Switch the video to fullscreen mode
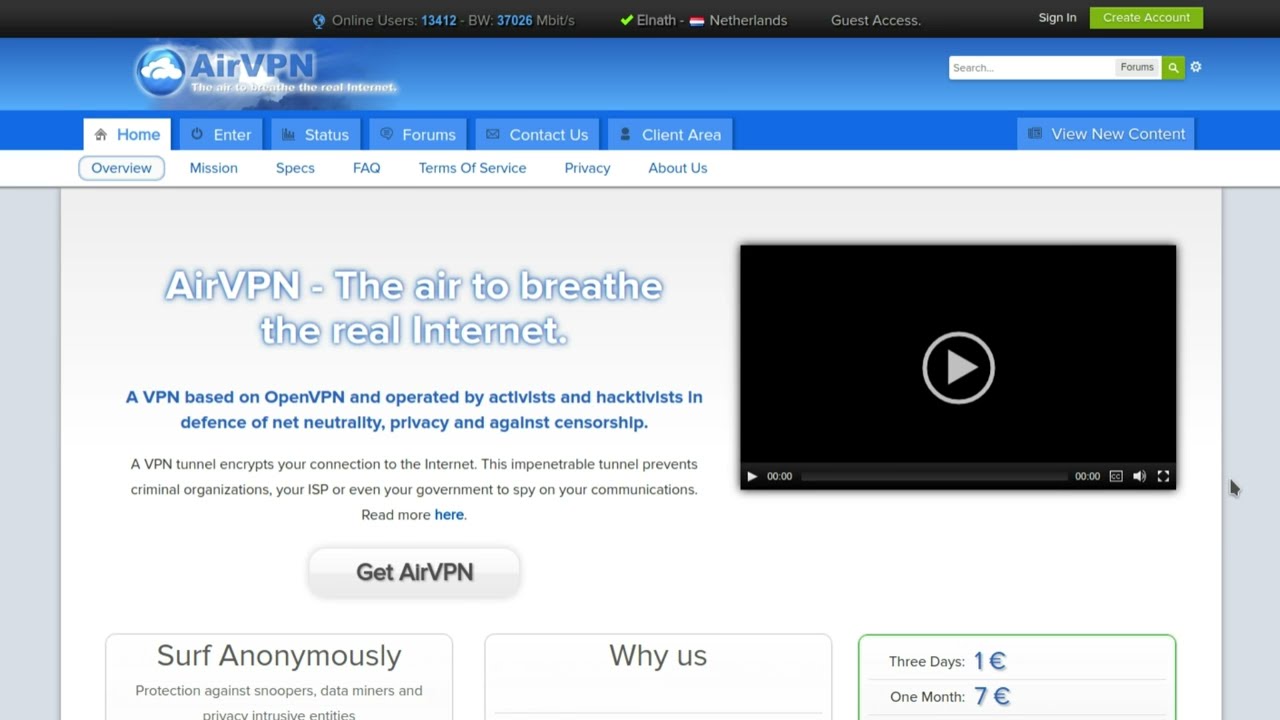The width and height of the screenshot is (1280, 720). pyautogui.click(x=1163, y=476)
